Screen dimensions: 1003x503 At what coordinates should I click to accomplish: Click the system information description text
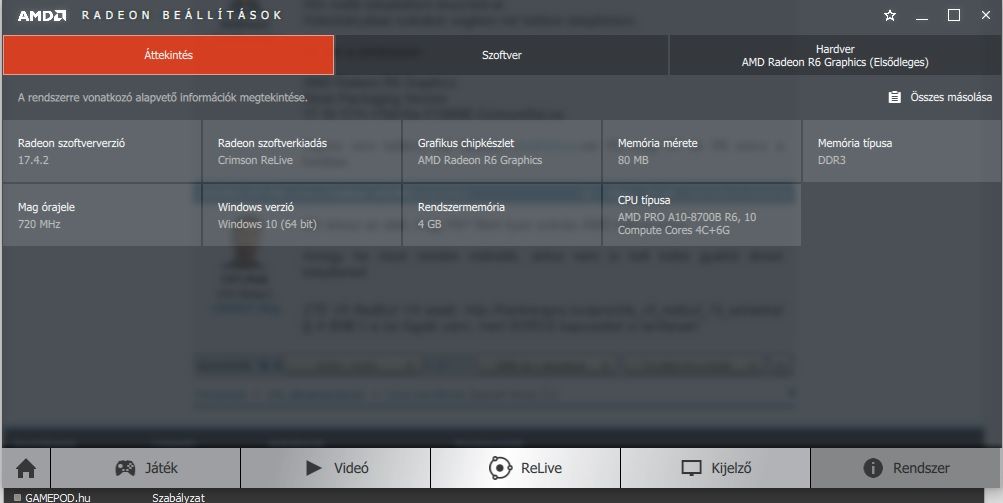(162, 98)
